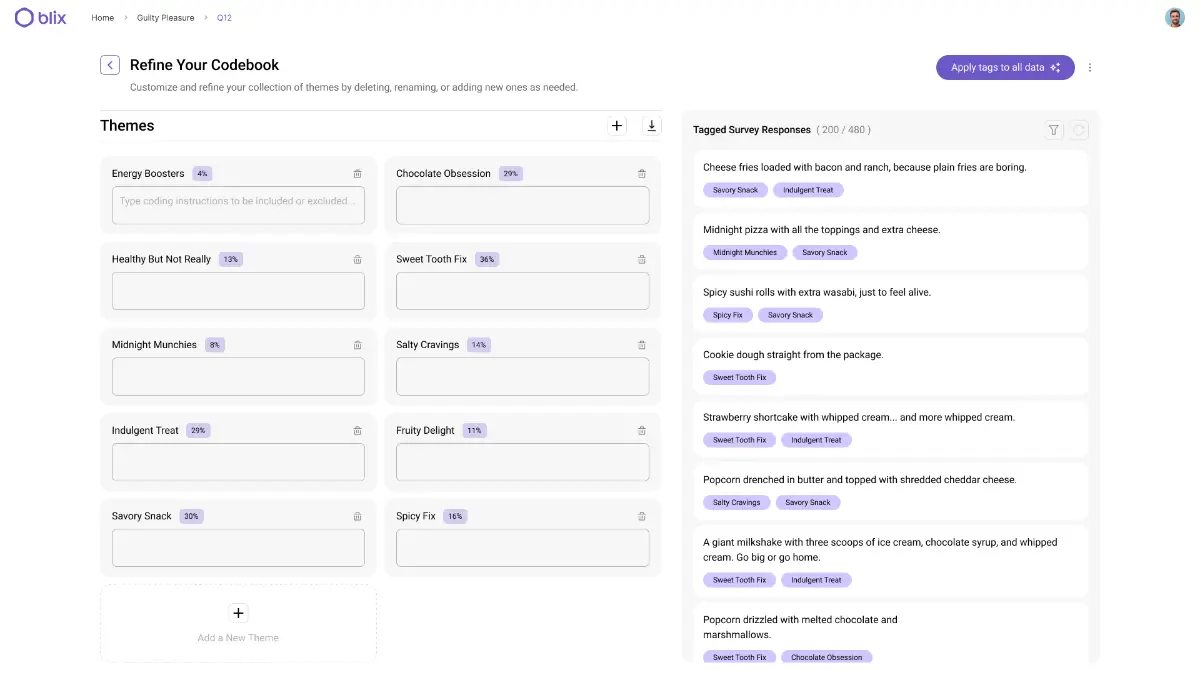Click Savory Snack tag on cheese fries response

735,190
